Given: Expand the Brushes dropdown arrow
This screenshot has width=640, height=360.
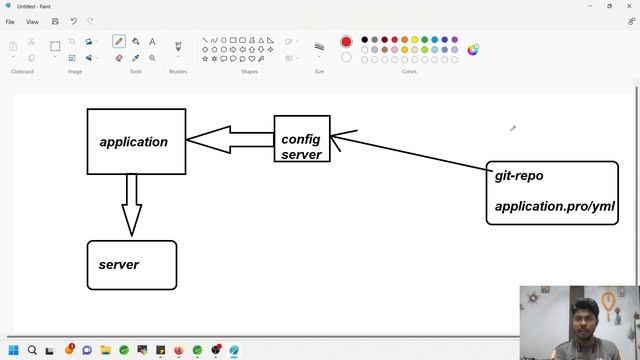Looking at the screenshot, I should (178, 58).
